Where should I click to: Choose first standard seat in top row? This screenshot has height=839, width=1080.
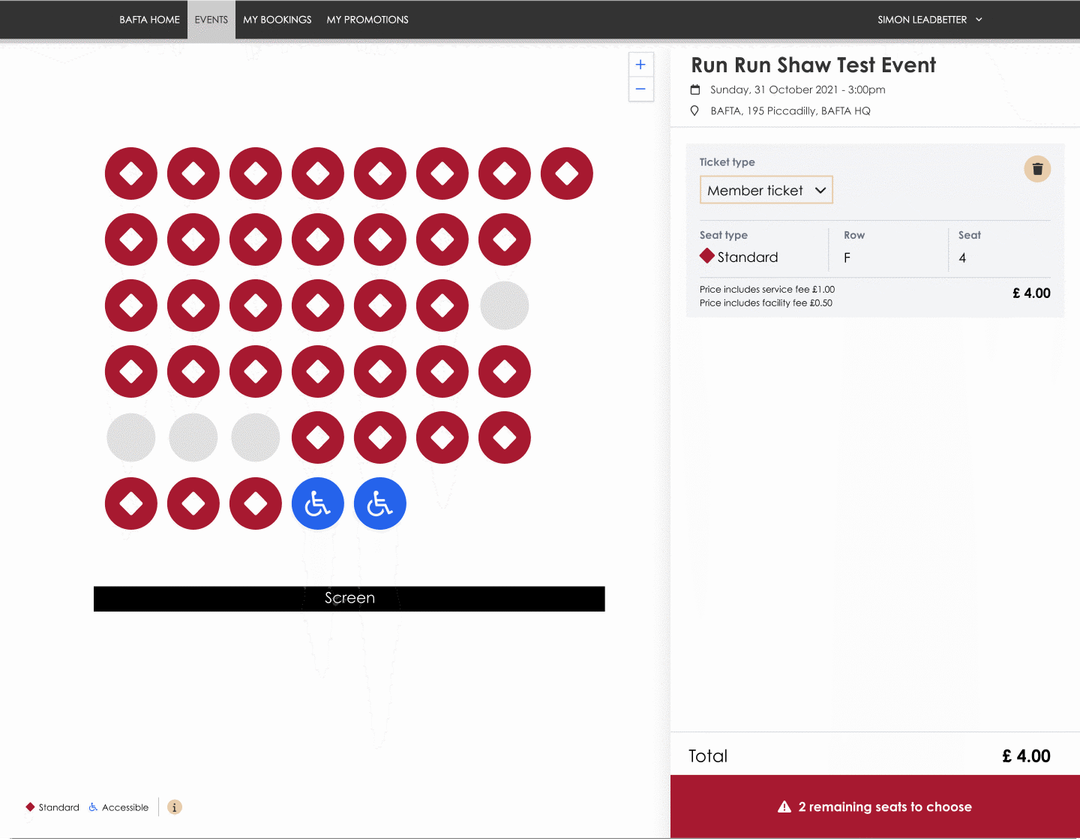click(131, 174)
